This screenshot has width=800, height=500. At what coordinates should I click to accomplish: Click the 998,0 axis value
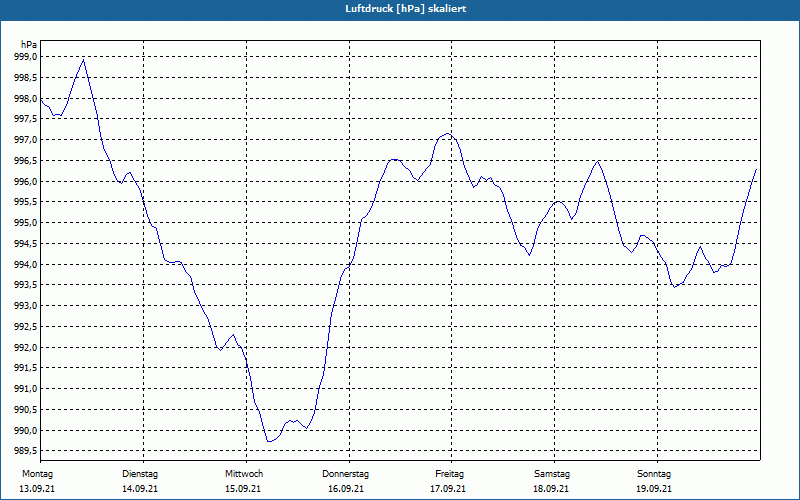[x=26, y=98]
